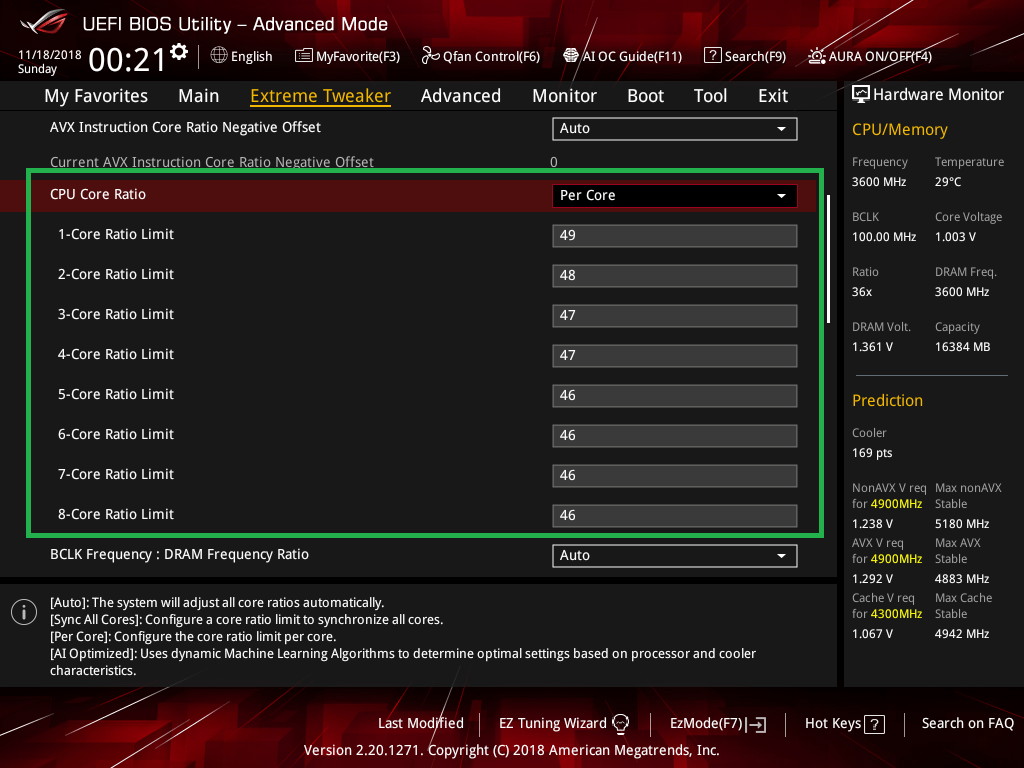Click the Hot Keys question mark icon
This screenshot has width=1024, height=768.
click(874, 724)
